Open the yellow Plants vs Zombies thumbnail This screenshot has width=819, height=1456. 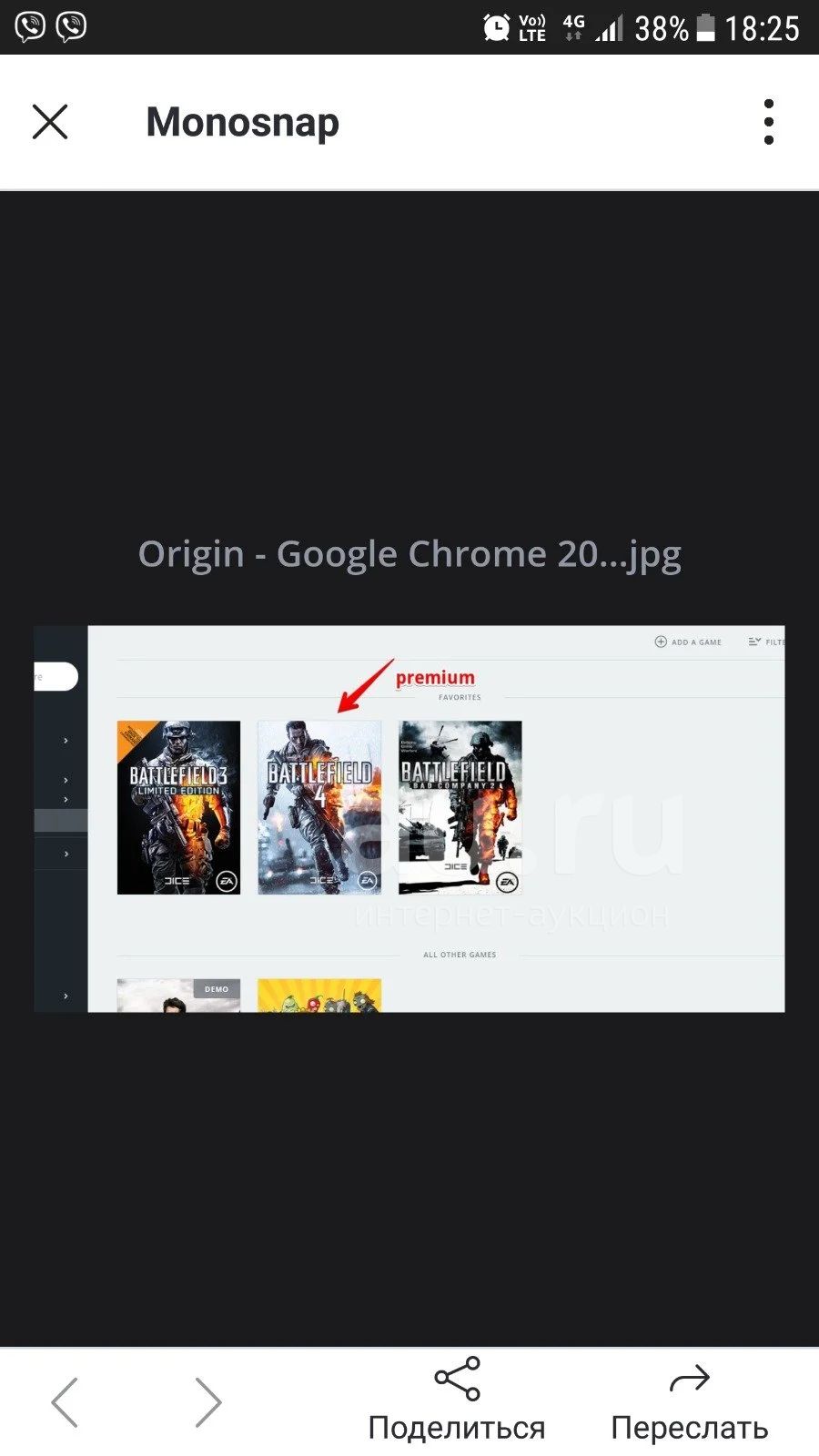tap(319, 996)
